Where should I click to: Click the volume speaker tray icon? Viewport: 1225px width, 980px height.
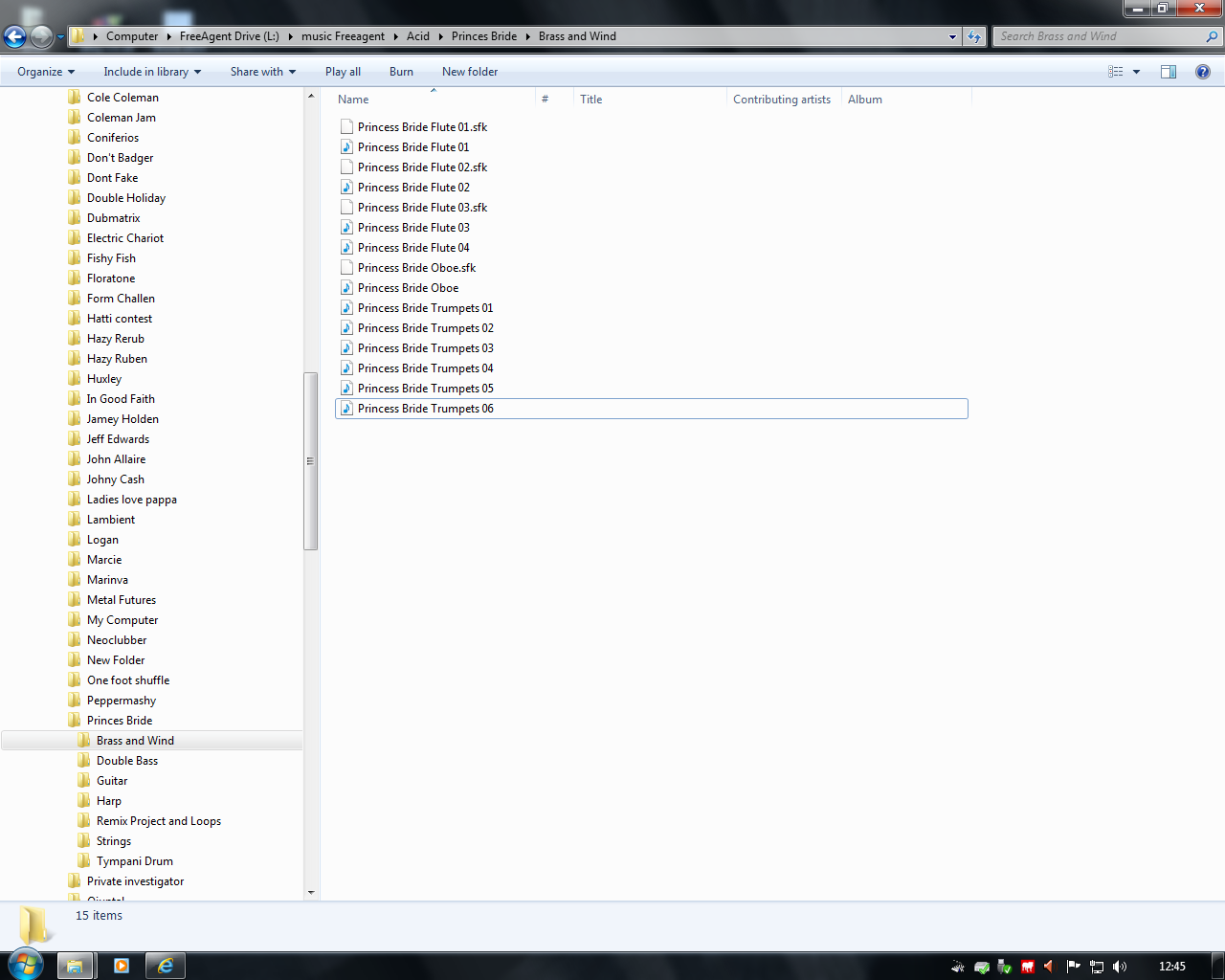1120,967
